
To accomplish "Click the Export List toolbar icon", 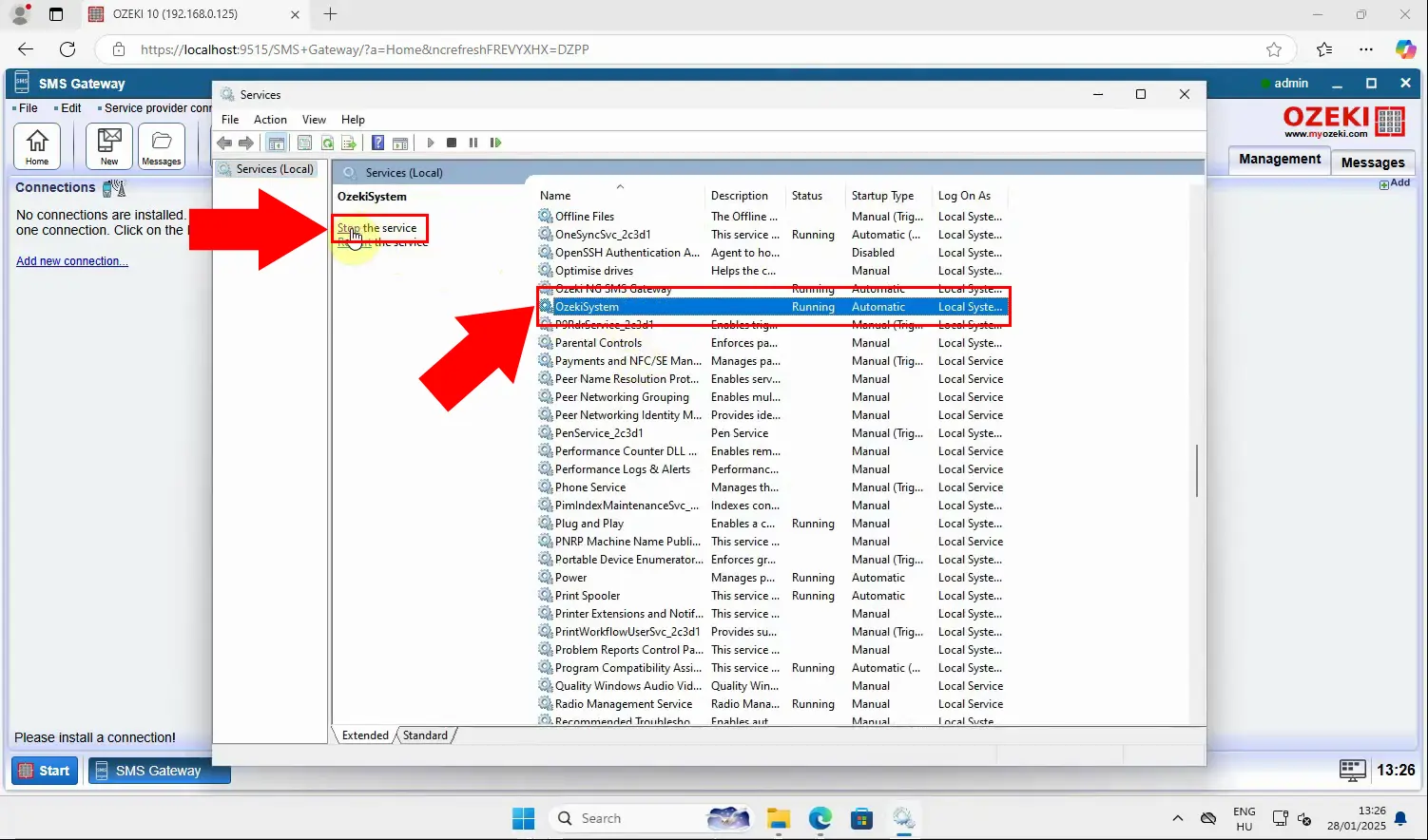I will [x=349, y=143].
